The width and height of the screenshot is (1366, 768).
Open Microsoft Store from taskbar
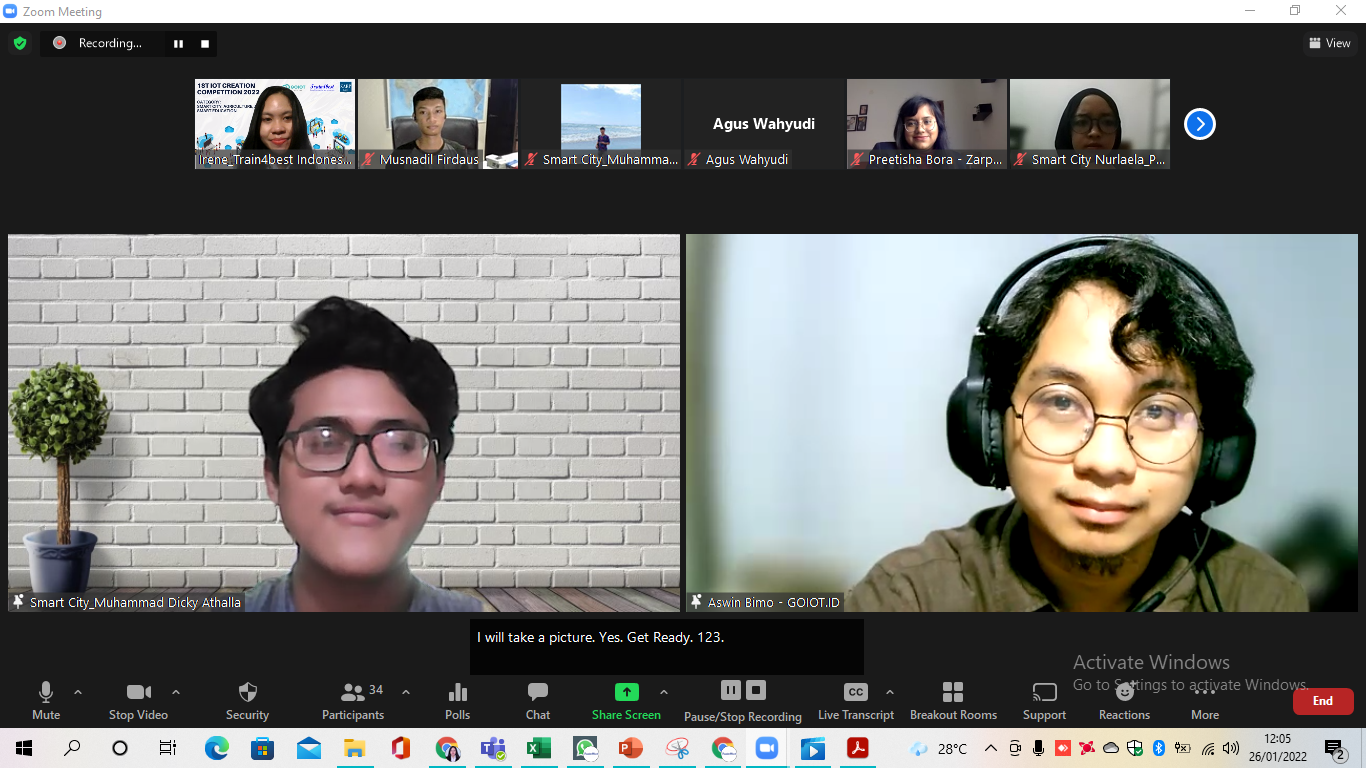pyautogui.click(x=262, y=748)
